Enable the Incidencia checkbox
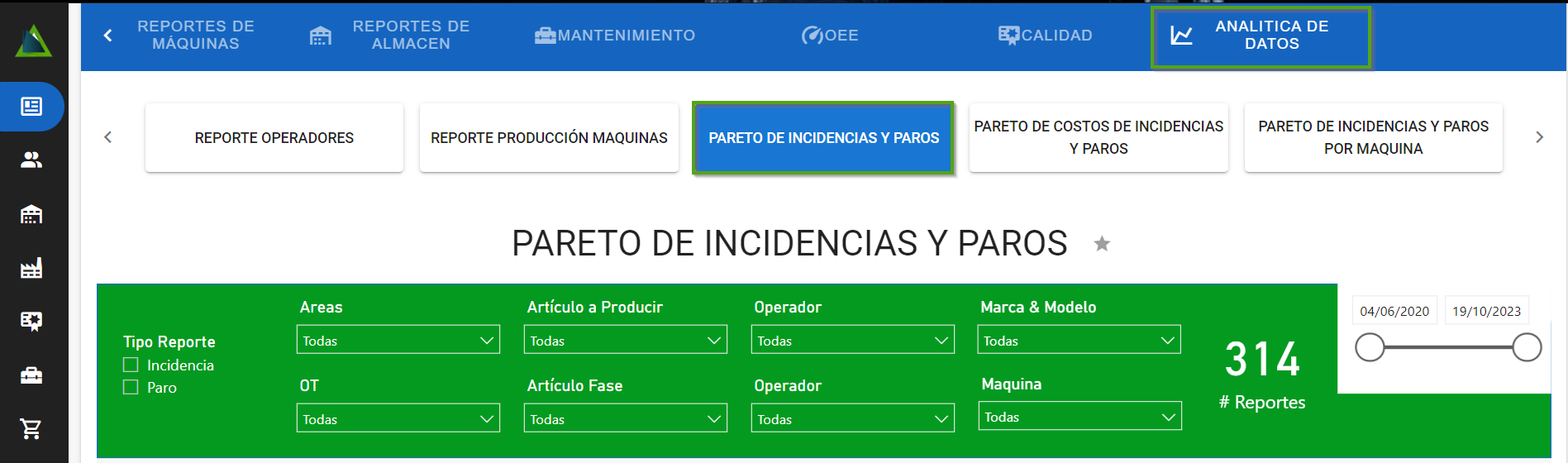1568x463 pixels. tap(131, 365)
